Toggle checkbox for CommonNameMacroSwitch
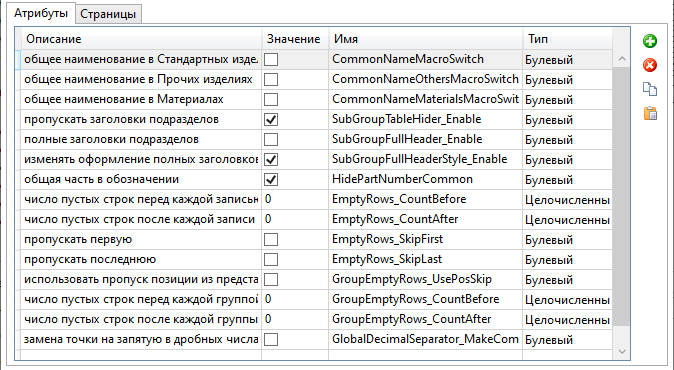Screen dimensions: 674x370 coord(271,59)
